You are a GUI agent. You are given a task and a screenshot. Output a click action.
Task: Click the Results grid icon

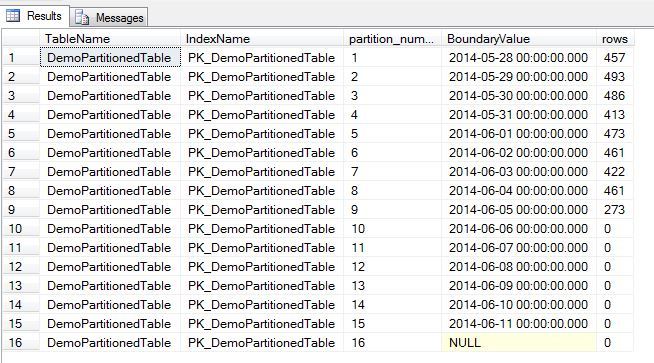click(x=13, y=15)
